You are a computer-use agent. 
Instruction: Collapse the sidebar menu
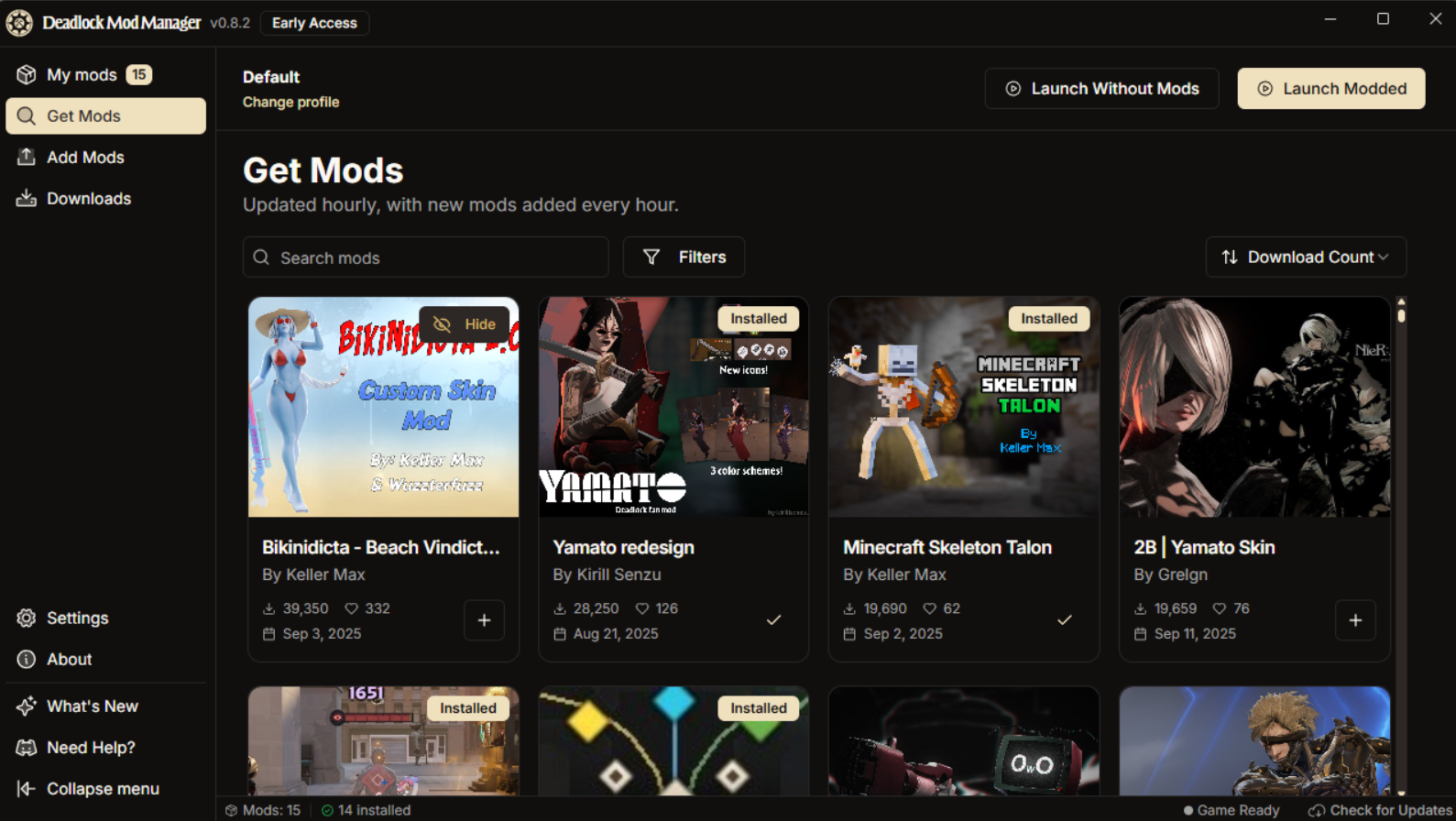(x=105, y=788)
